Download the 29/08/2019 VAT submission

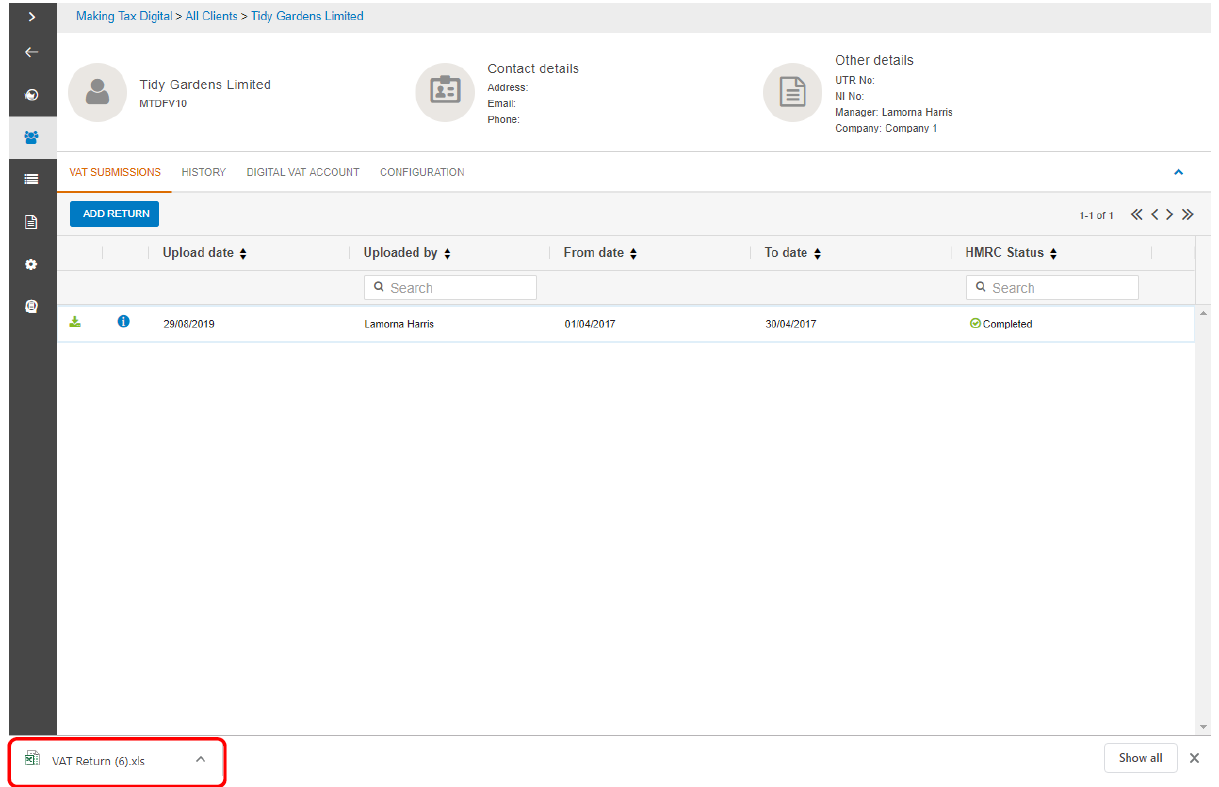(x=75, y=322)
